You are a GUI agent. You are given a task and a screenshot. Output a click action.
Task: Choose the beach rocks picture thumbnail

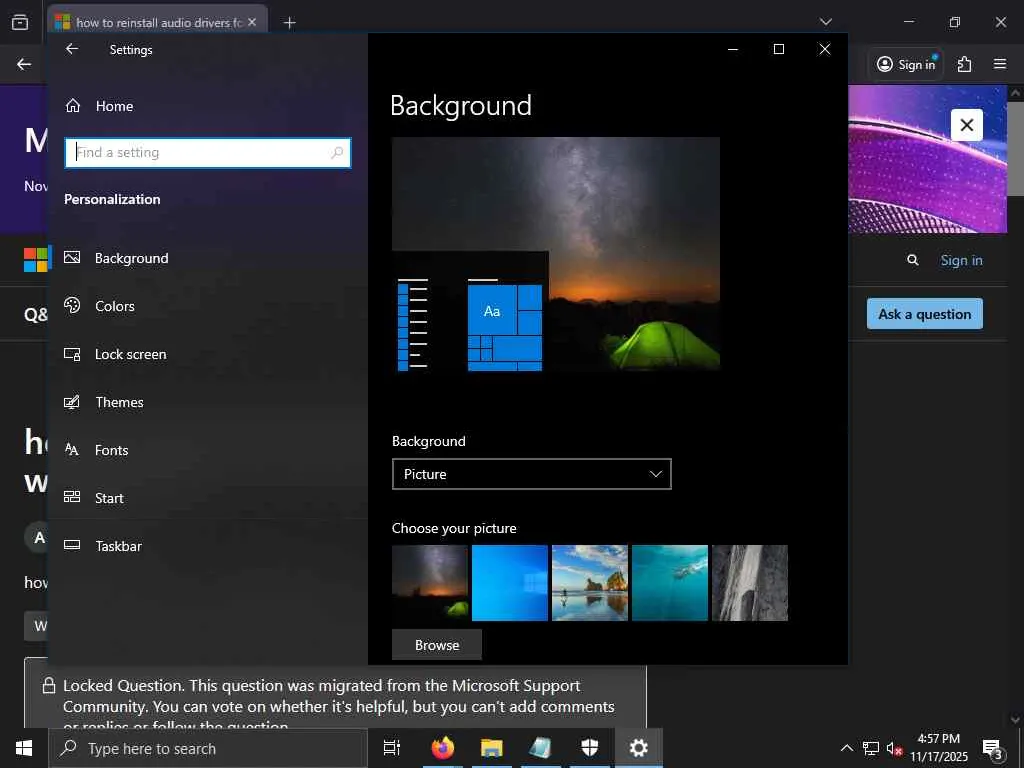pos(590,583)
